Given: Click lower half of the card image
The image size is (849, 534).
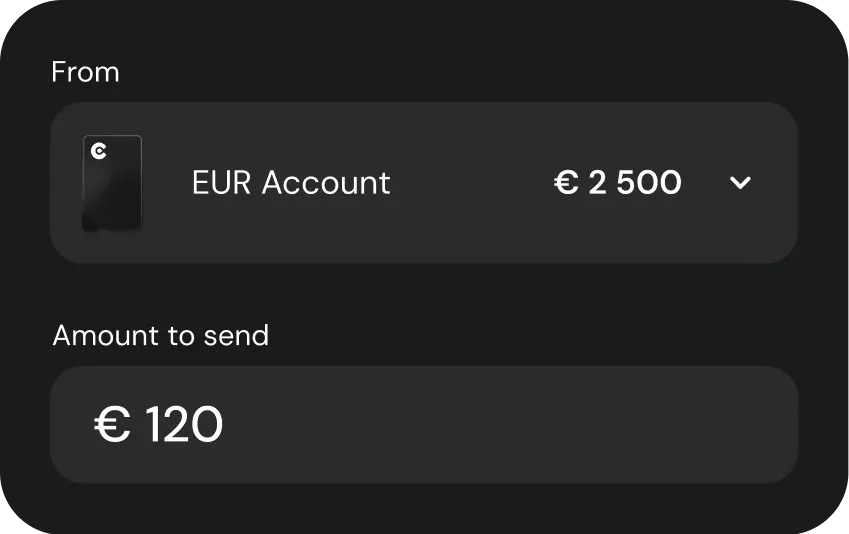Looking at the screenshot, I should (x=112, y=208).
